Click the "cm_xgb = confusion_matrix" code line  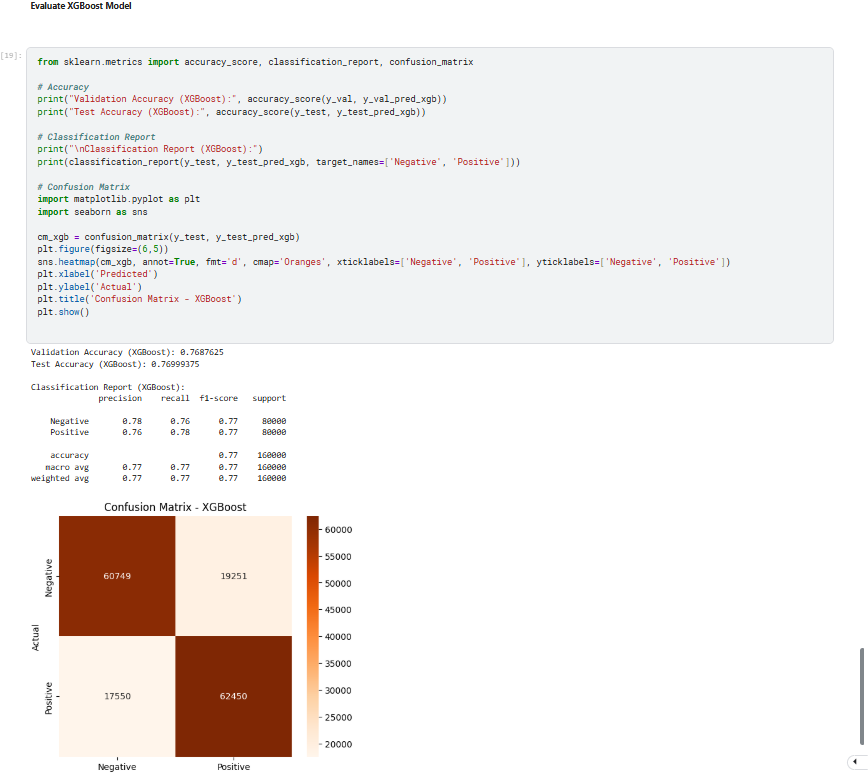[x=168, y=237]
